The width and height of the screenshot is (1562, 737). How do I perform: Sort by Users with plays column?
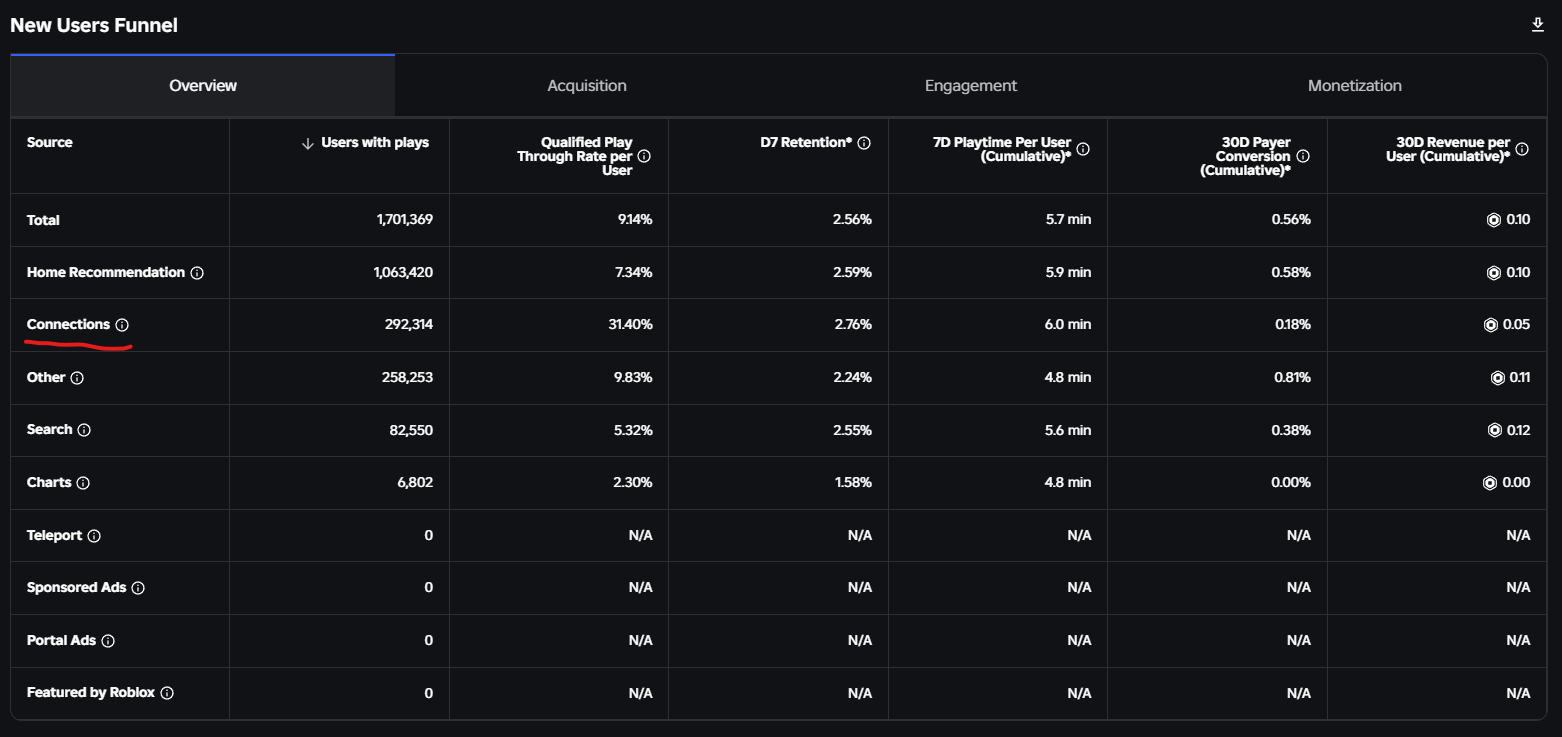point(366,143)
